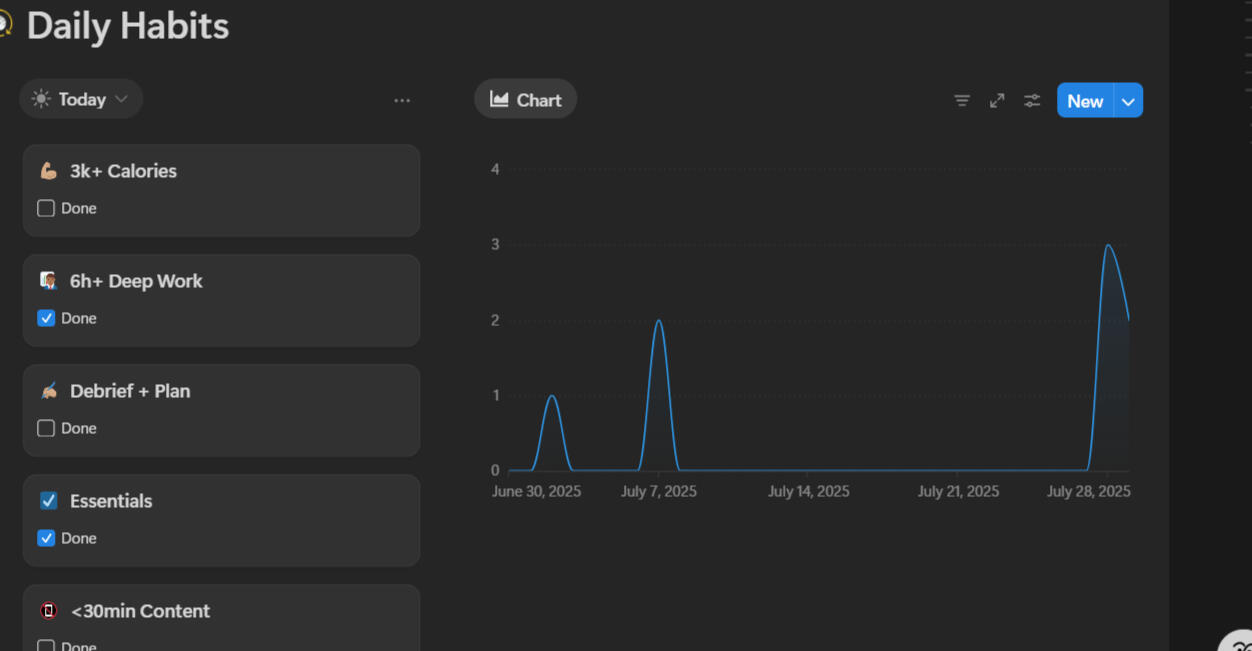Open the dropdown arrow next to New
1252x651 pixels.
1129,101
